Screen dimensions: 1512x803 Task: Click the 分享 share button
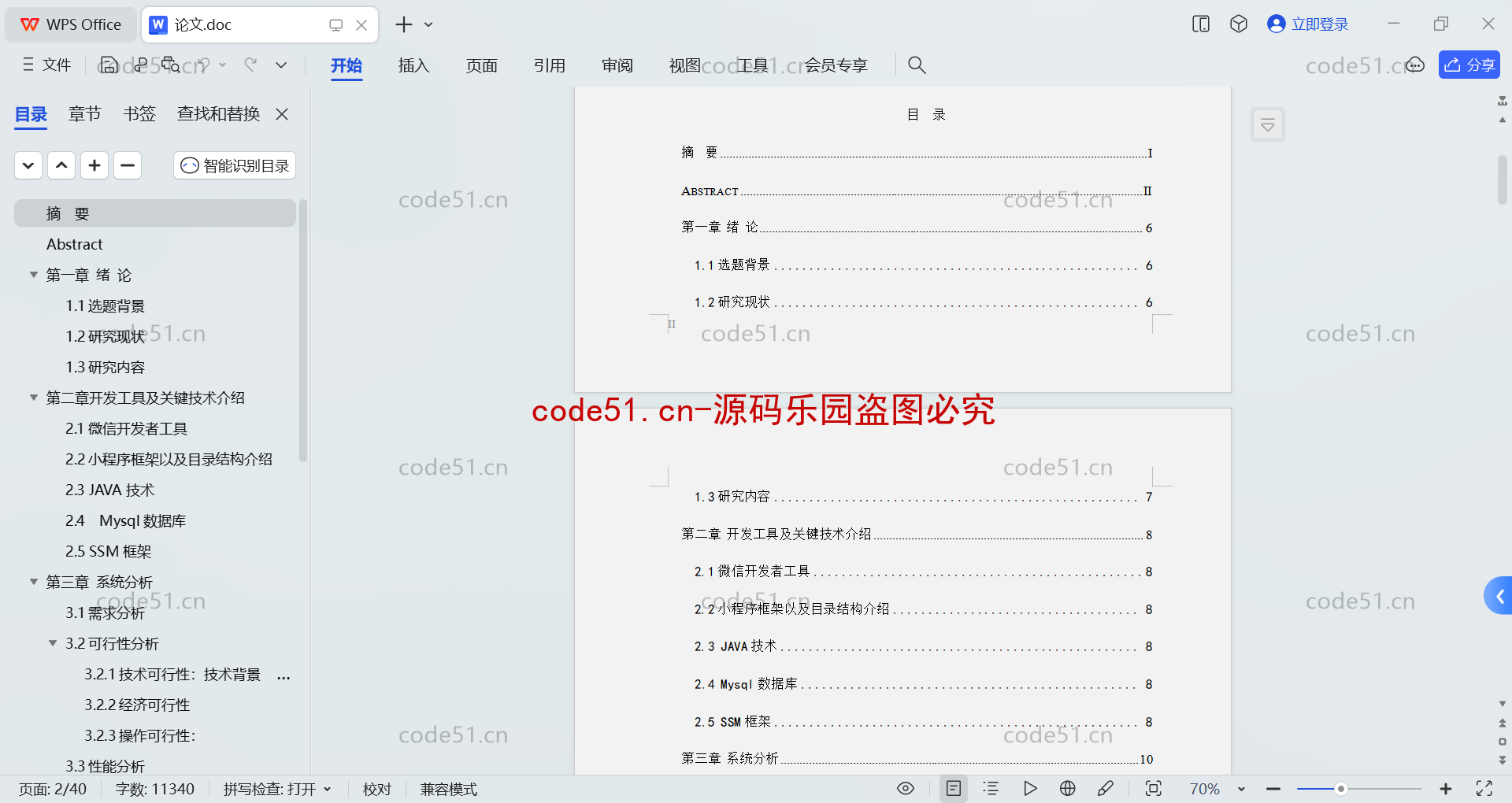(x=1469, y=65)
